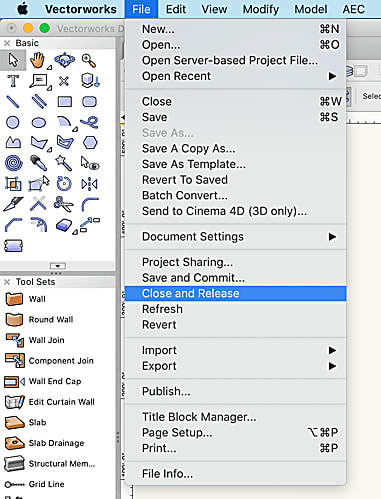Select the Zoom magnifier tool
This screenshot has width=381, height=499.
click(89, 60)
